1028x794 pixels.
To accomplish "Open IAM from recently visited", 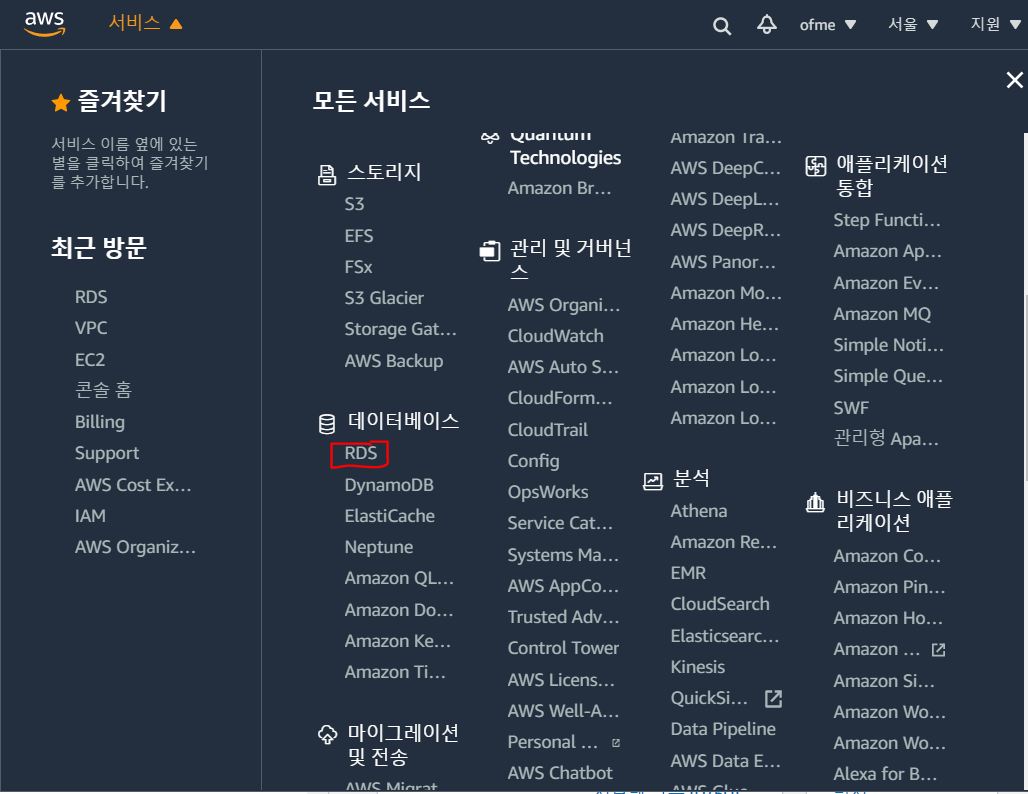I will click(x=90, y=516).
